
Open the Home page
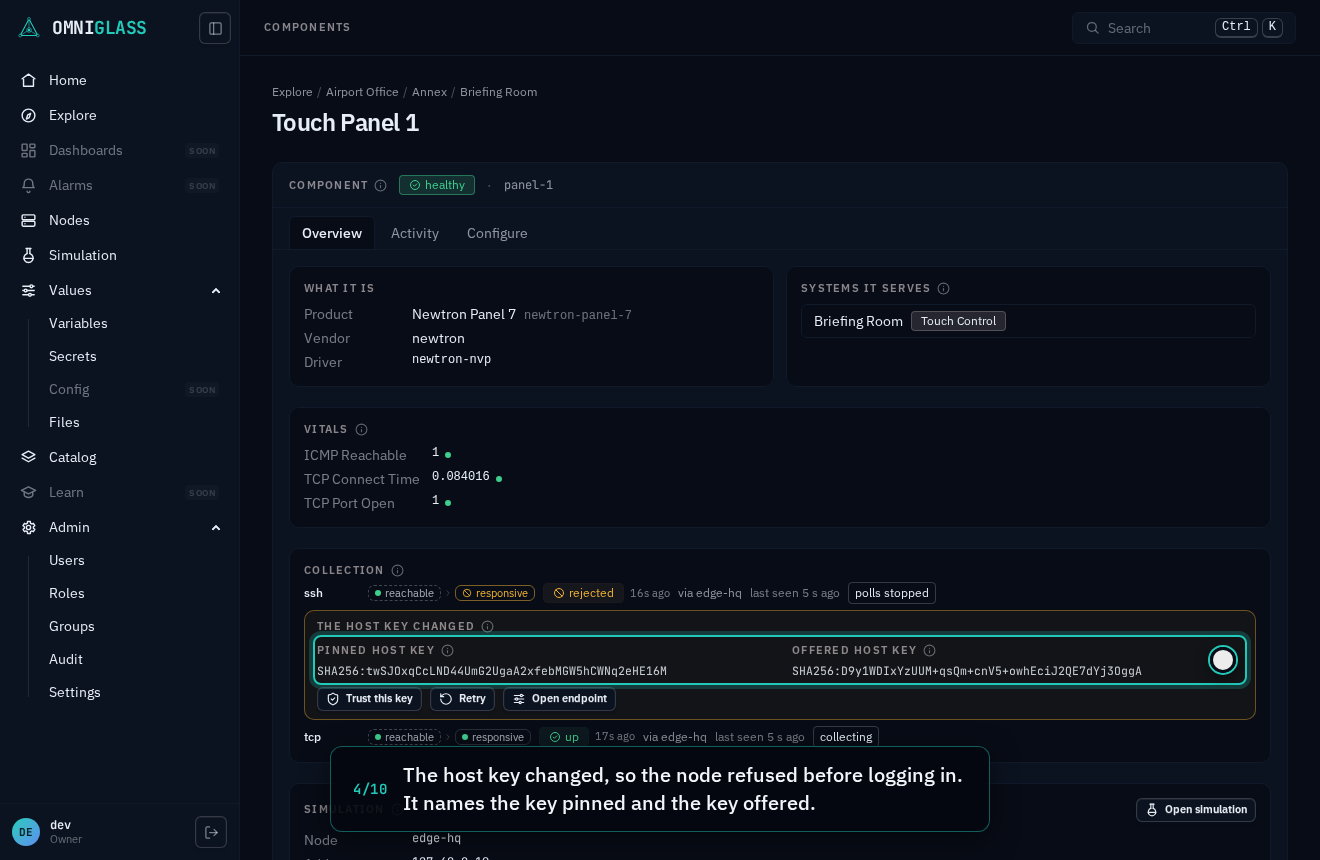(x=120, y=80)
